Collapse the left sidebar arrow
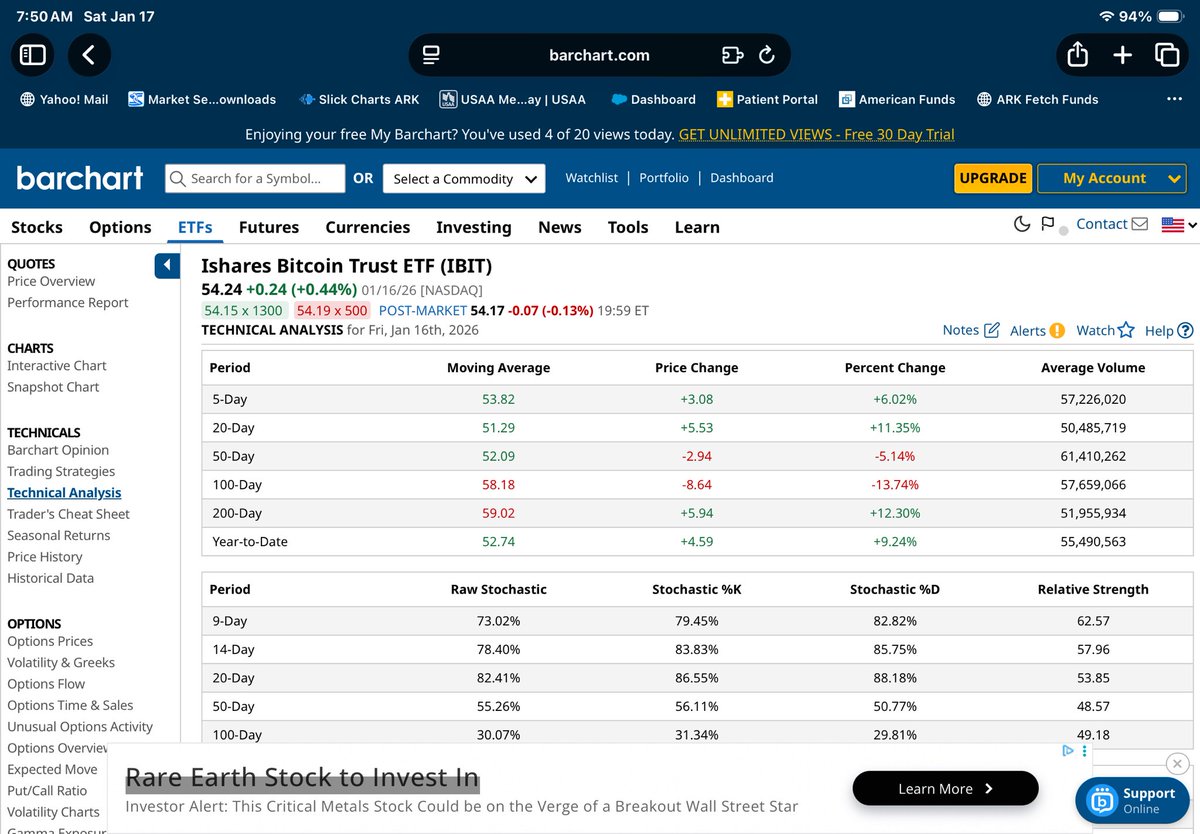This screenshot has width=1200, height=834. point(167,265)
